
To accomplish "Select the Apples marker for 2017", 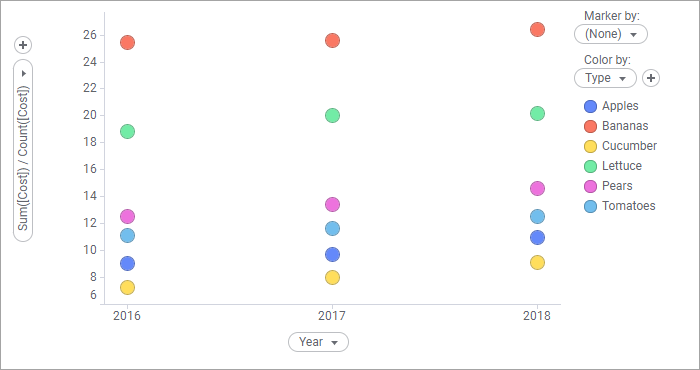I will tap(332, 255).
